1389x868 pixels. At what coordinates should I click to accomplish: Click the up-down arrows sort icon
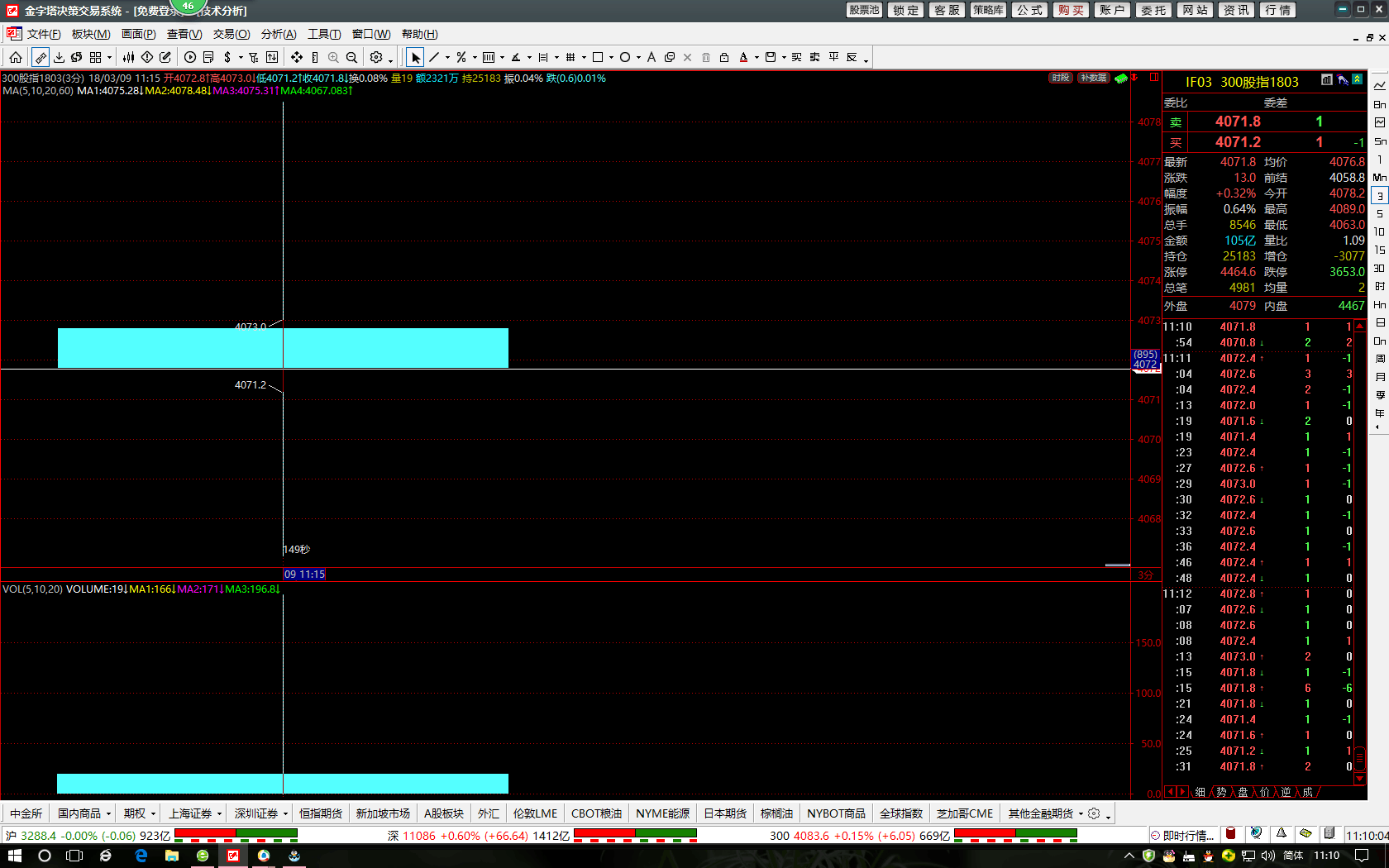272,57
